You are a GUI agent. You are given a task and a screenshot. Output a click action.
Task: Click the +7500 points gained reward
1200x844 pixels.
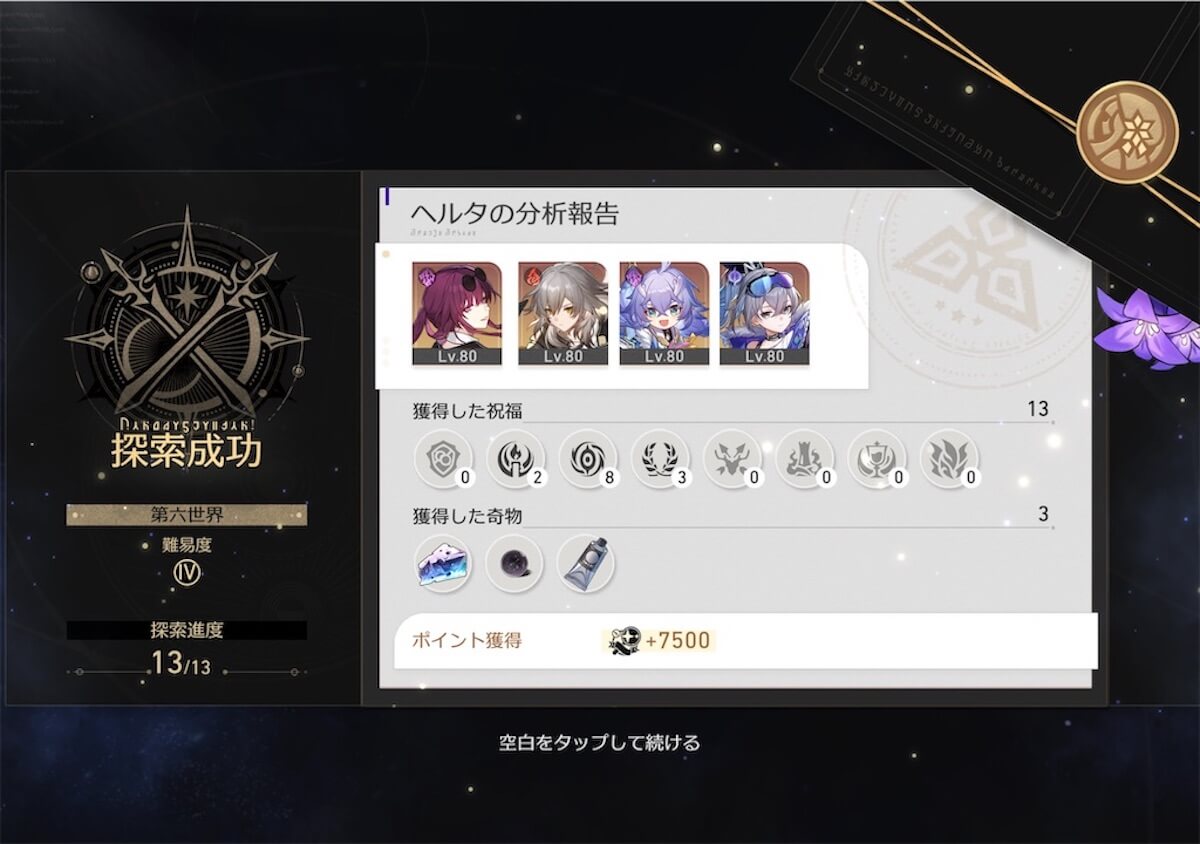coord(663,640)
